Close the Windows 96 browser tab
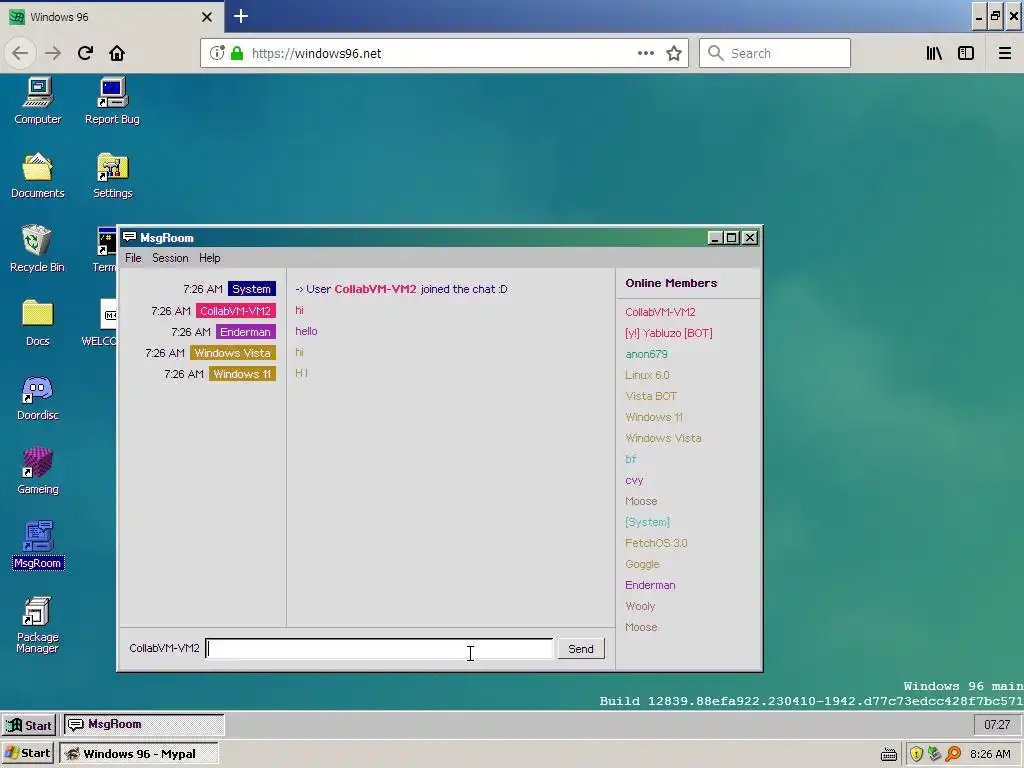Screen dimensions: 1024x768 coord(207,17)
